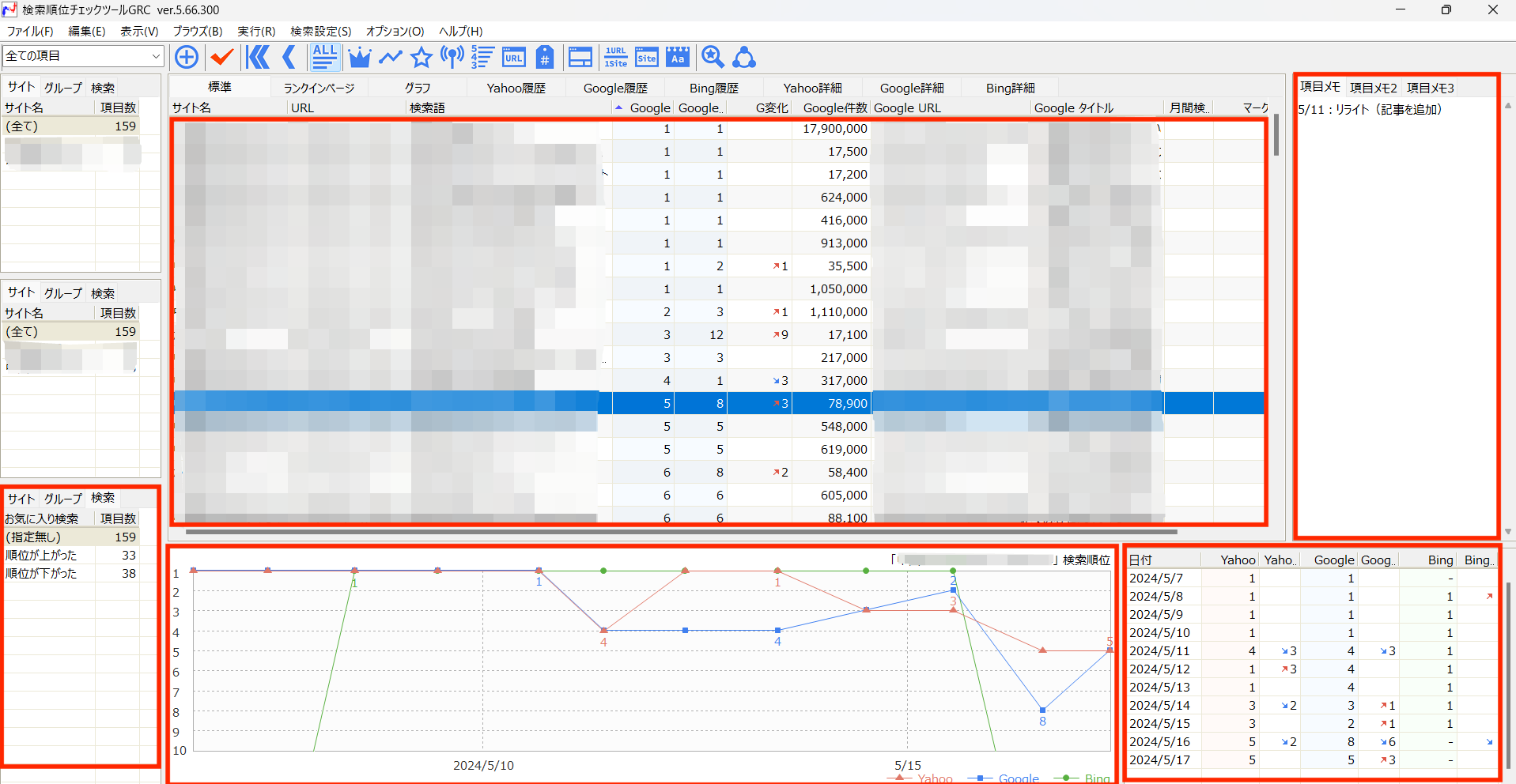Screen dimensions: 1516x784
Task: Open the ブラウズ(B) menu
Action: [x=198, y=31]
